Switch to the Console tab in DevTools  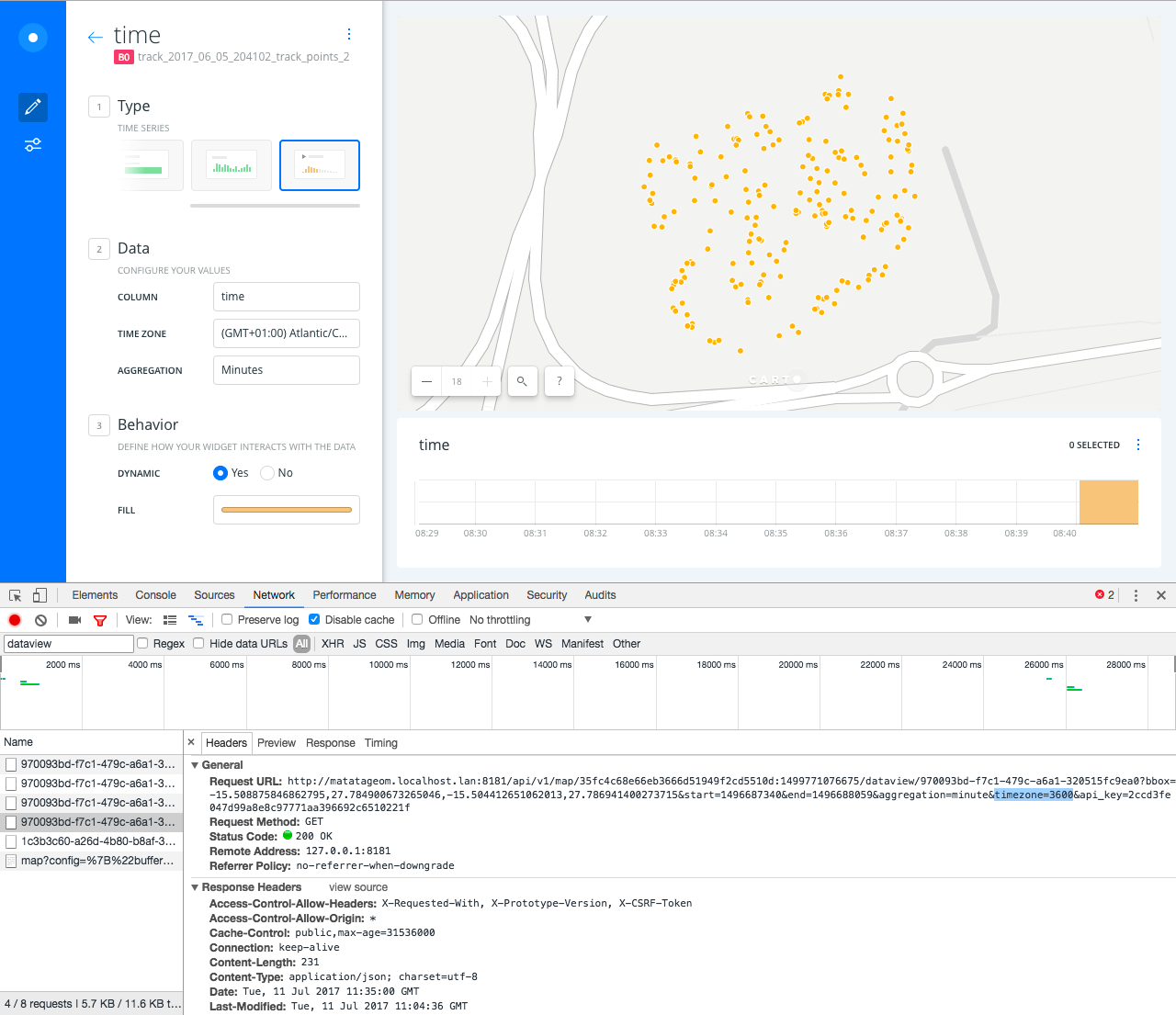(155, 595)
